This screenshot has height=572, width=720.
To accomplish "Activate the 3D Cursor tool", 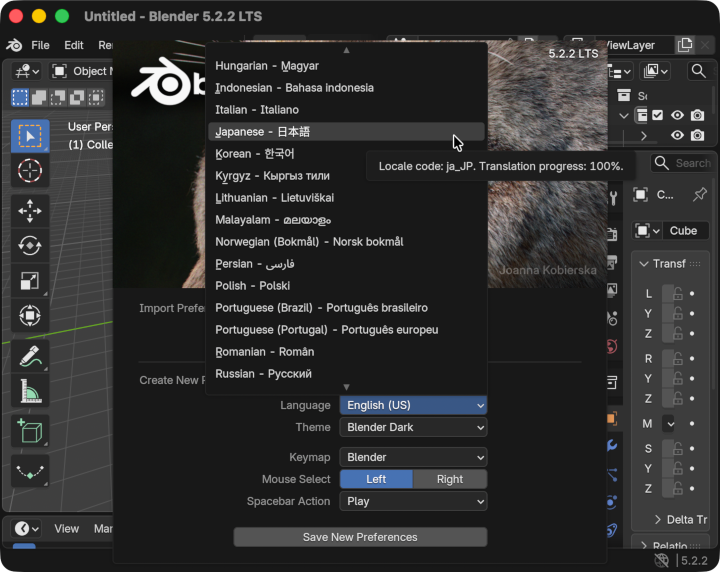I will (30, 171).
